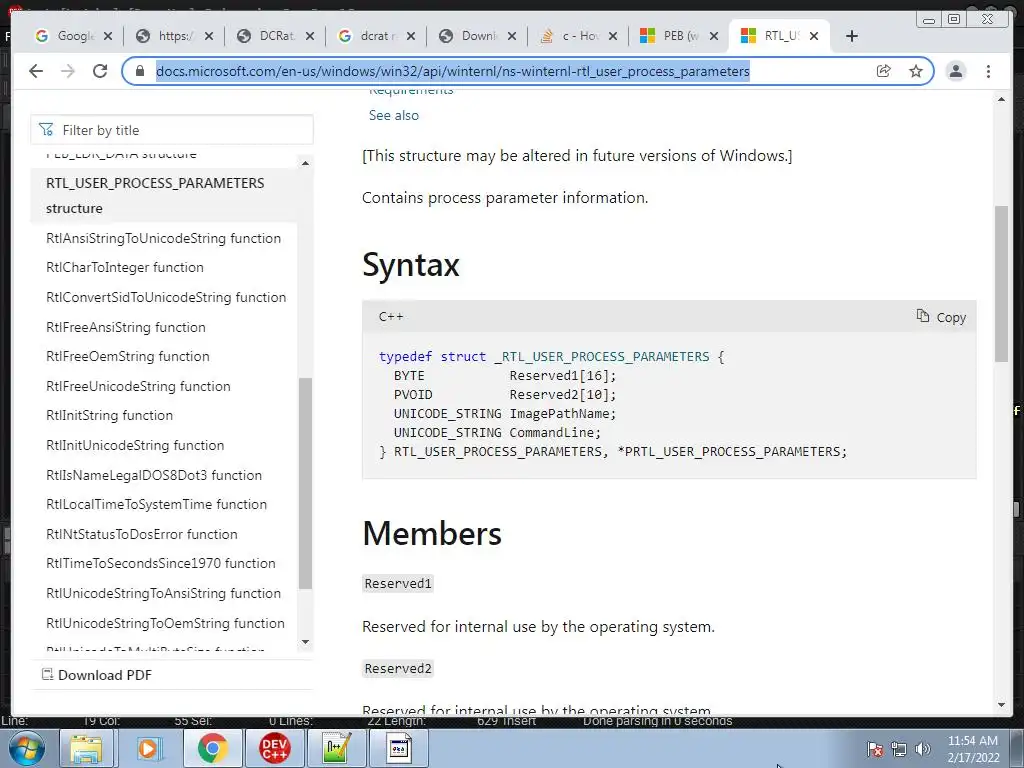Download PDF of the docs
Screen dimensions: 1024x768
coord(97,675)
